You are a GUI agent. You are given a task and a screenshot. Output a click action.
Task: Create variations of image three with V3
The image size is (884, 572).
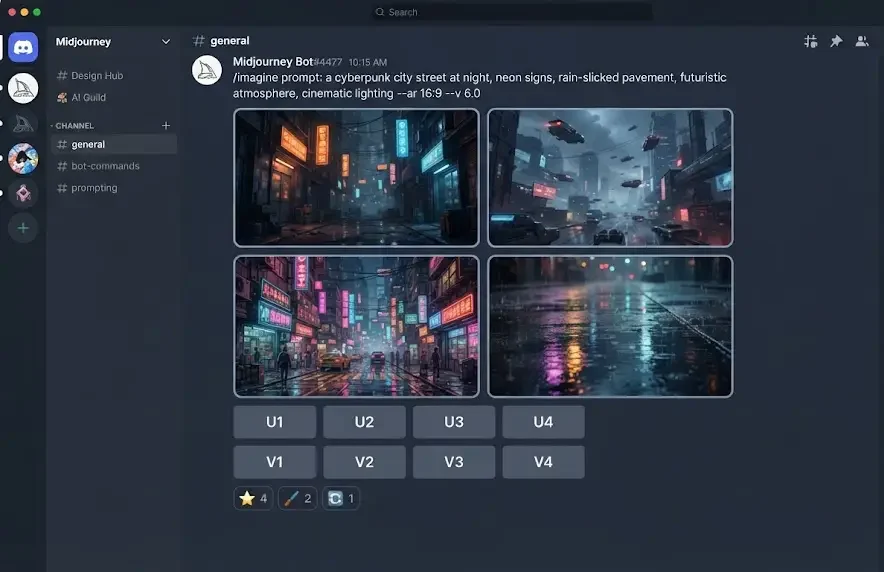click(x=454, y=462)
